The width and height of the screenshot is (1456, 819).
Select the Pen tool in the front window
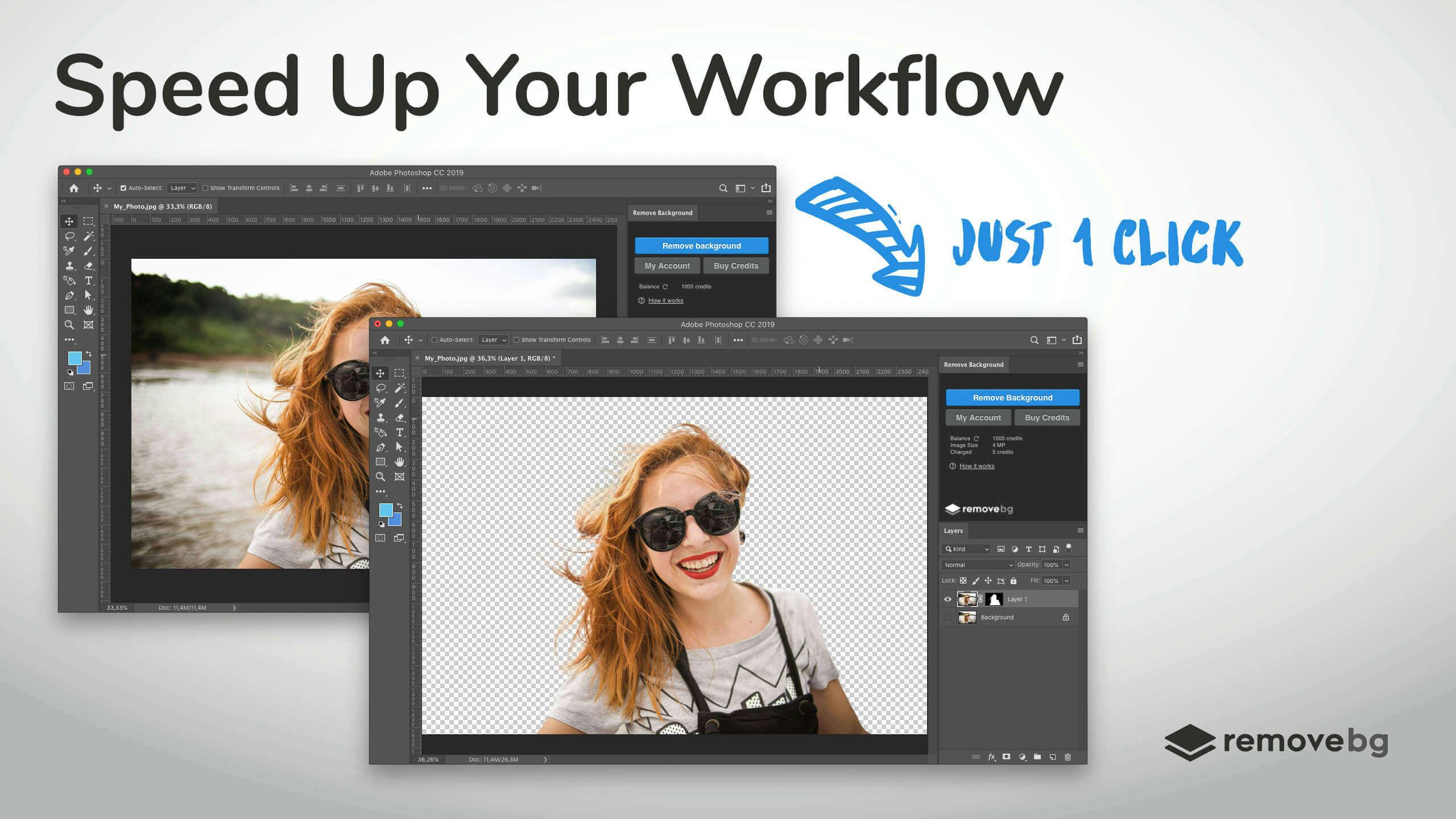[380, 447]
